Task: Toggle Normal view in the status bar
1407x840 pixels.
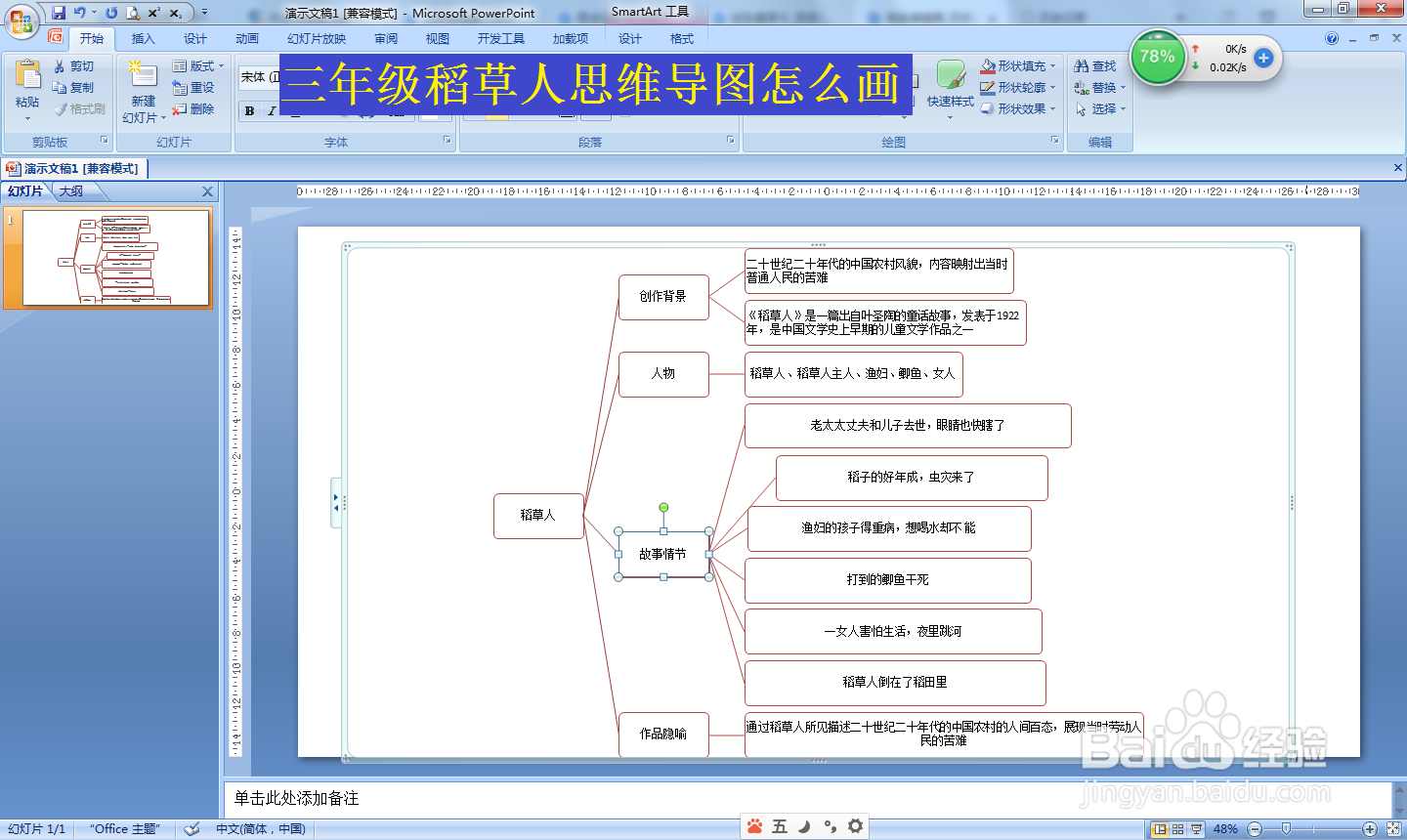Action: (1161, 827)
